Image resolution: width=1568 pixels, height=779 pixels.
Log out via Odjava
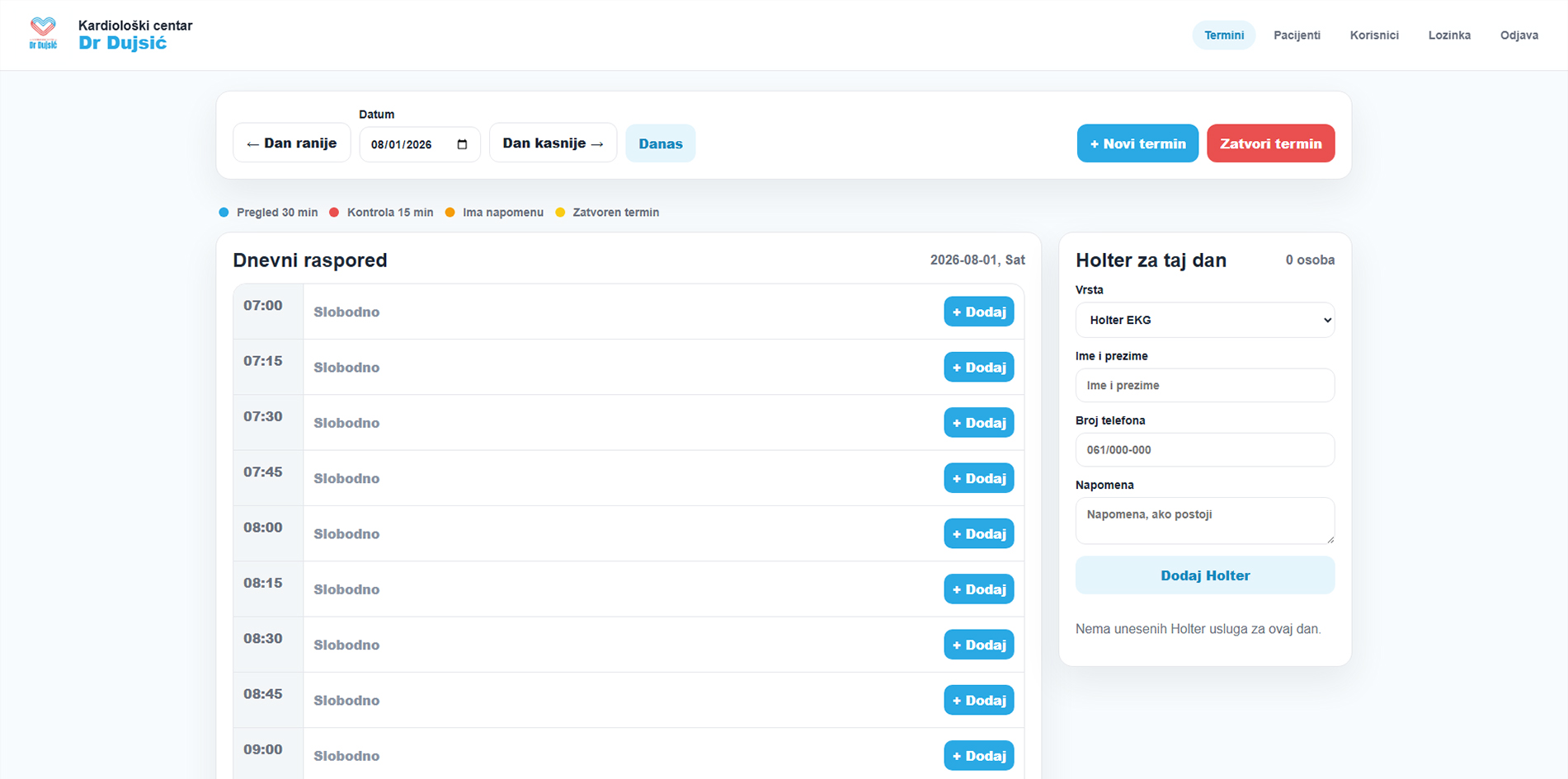[x=1519, y=35]
